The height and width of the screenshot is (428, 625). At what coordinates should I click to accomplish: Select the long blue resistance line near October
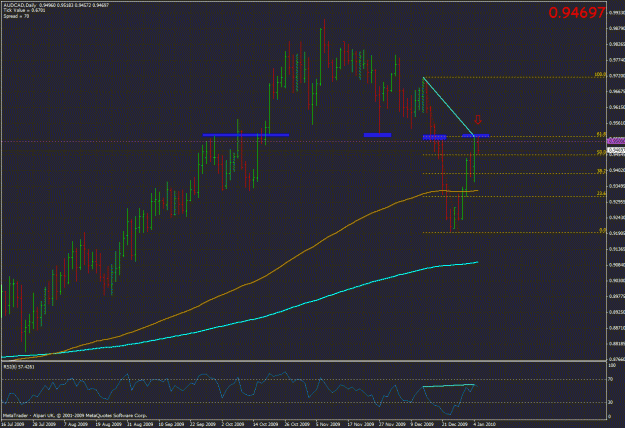[246, 135]
